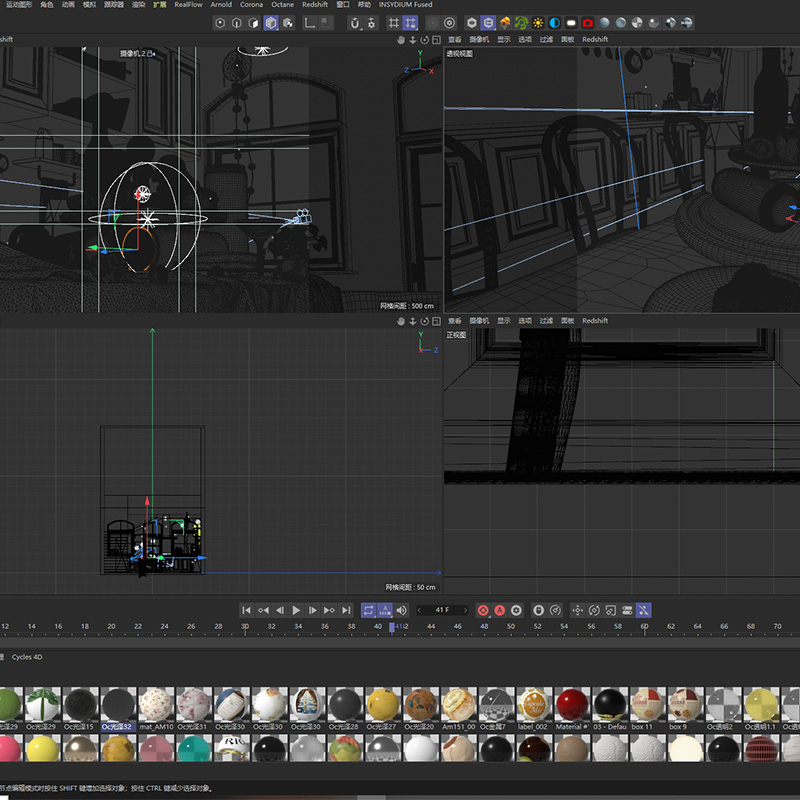Click the keyframe selection gear icon

pyautogui.click(x=516, y=610)
